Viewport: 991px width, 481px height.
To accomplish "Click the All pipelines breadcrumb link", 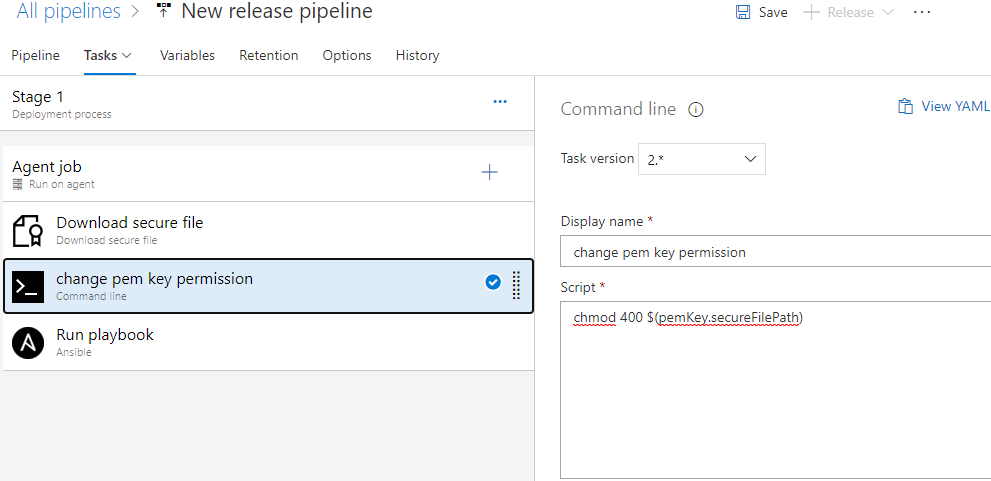I will pyautogui.click(x=68, y=12).
